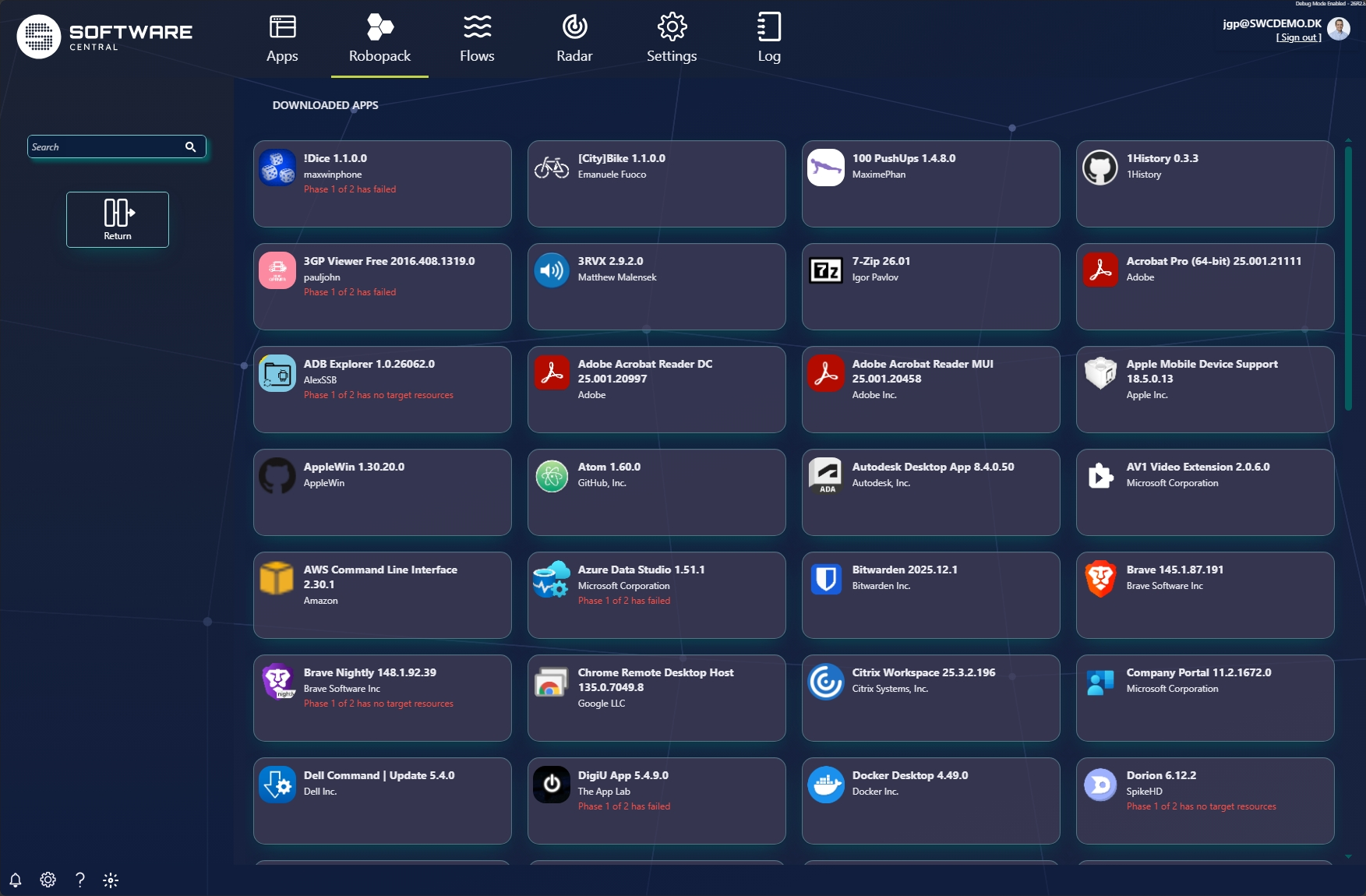This screenshot has width=1366, height=896.
Task: Click 'Phase 1 of 2 has no target resources' under ADB Explorer
Action: [379, 395]
